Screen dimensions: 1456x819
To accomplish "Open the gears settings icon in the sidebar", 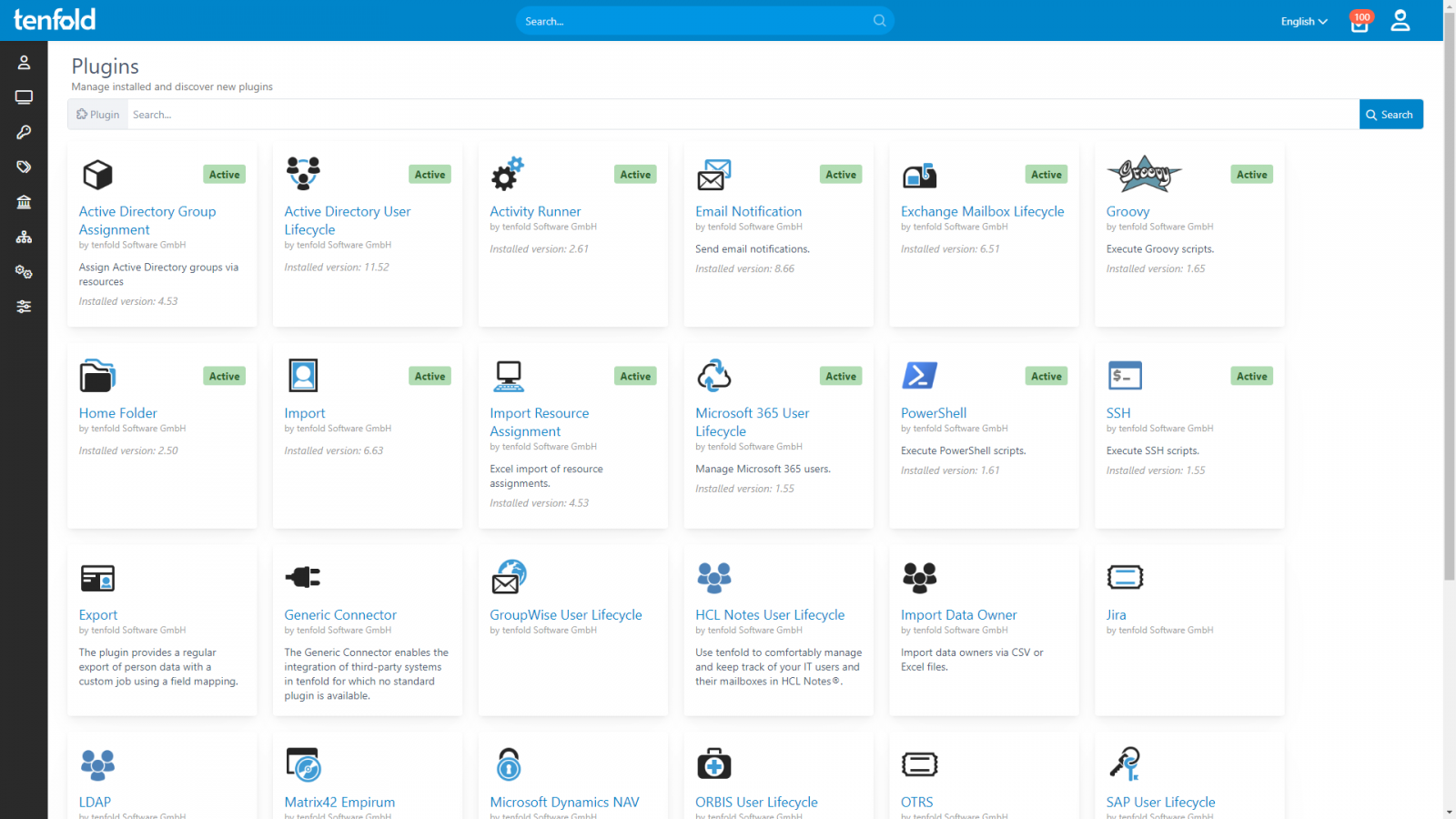I will [x=24, y=271].
